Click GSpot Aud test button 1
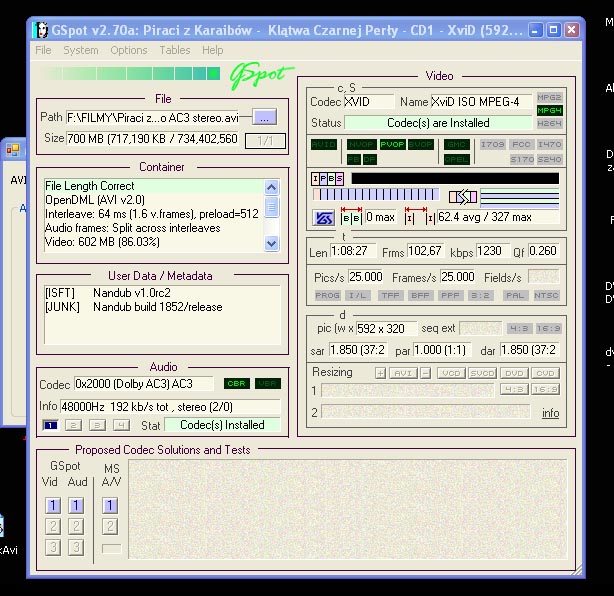 tap(76, 506)
